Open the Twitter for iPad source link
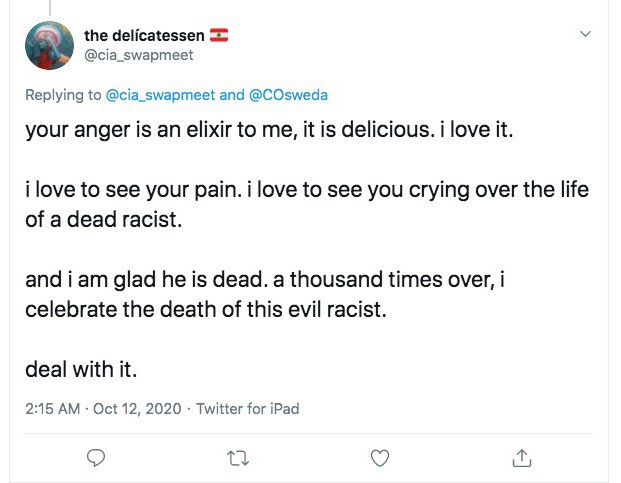 (247, 408)
